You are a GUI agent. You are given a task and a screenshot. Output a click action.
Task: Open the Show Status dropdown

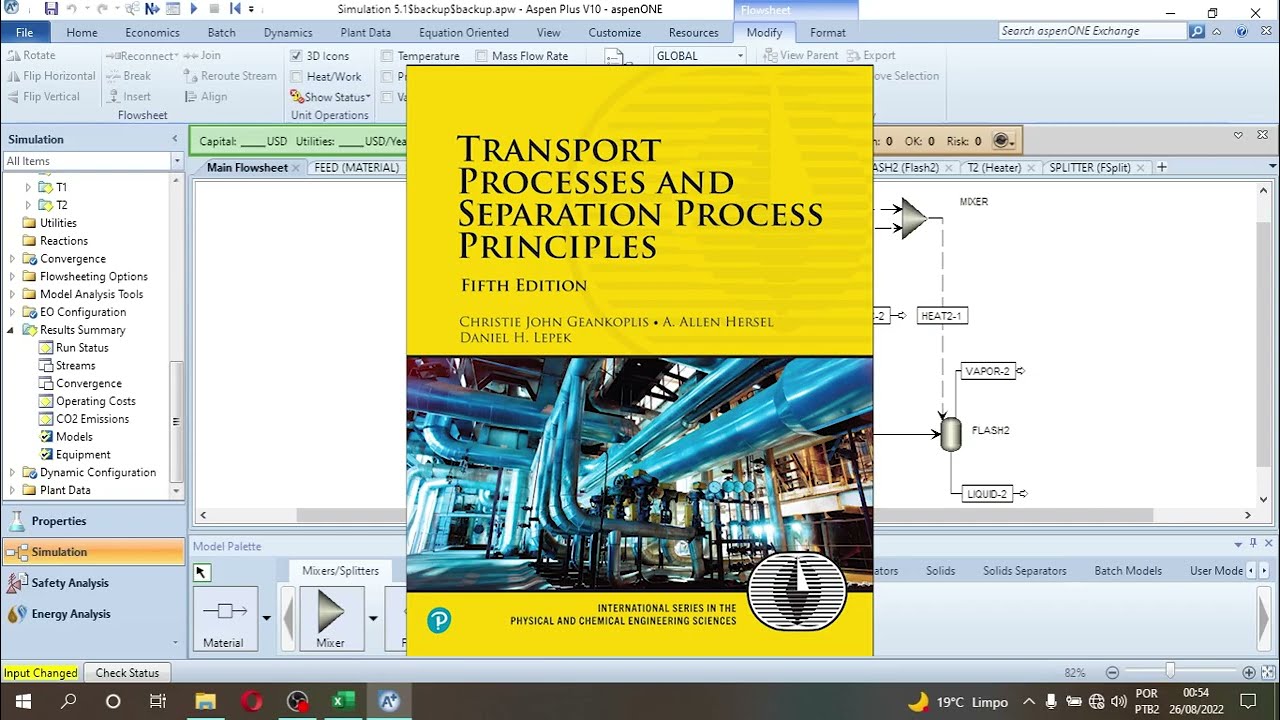pos(330,97)
